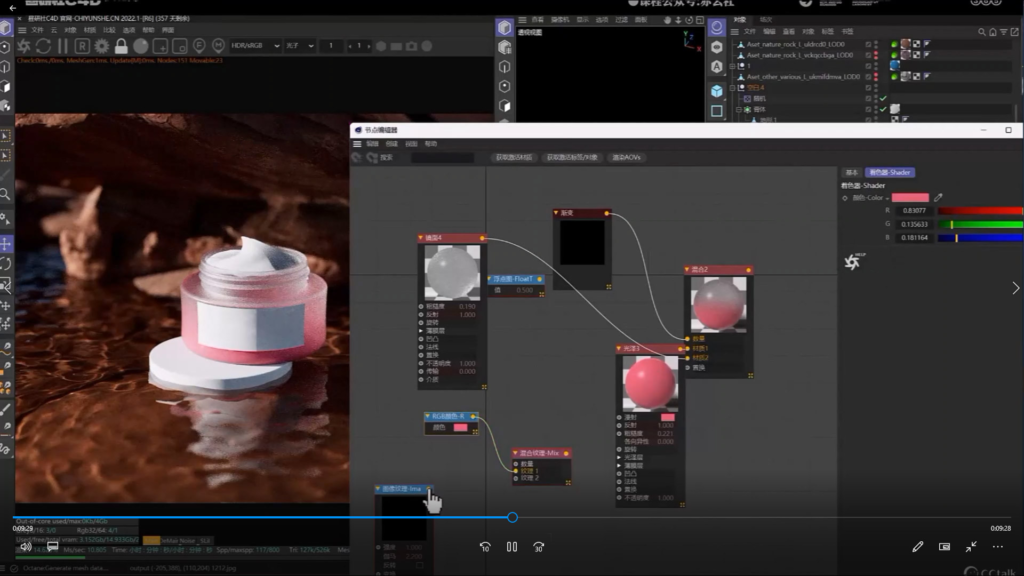The height and width of the screenshot is (576, 1024).
Task: Toggle the Octane pick focus F button
Action: [198, 46]
